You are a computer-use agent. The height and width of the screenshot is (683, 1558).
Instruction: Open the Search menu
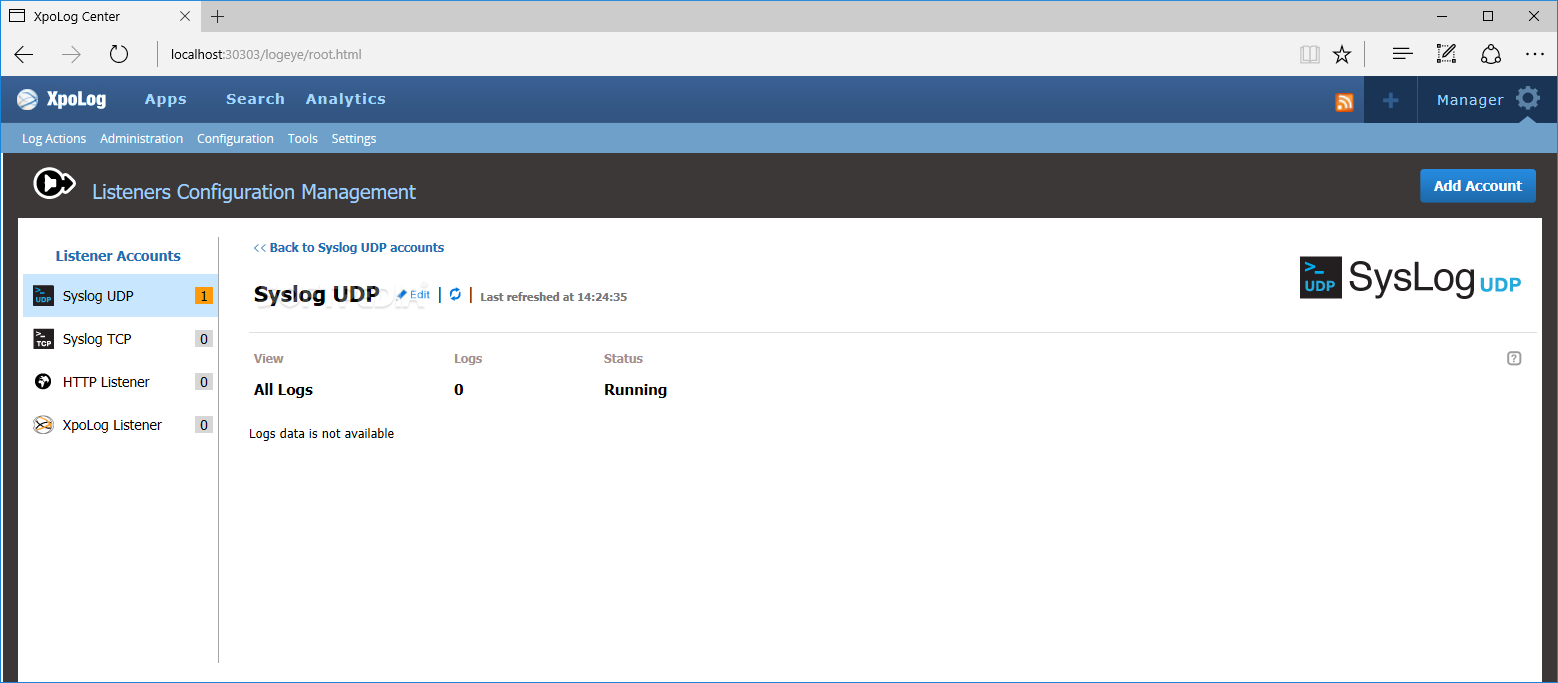pos(255,99)
